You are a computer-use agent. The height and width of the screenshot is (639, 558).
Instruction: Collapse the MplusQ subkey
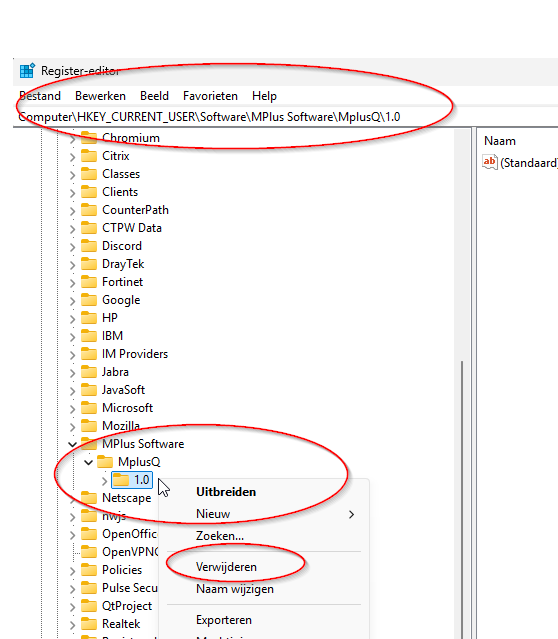click(x=88, y=462)
